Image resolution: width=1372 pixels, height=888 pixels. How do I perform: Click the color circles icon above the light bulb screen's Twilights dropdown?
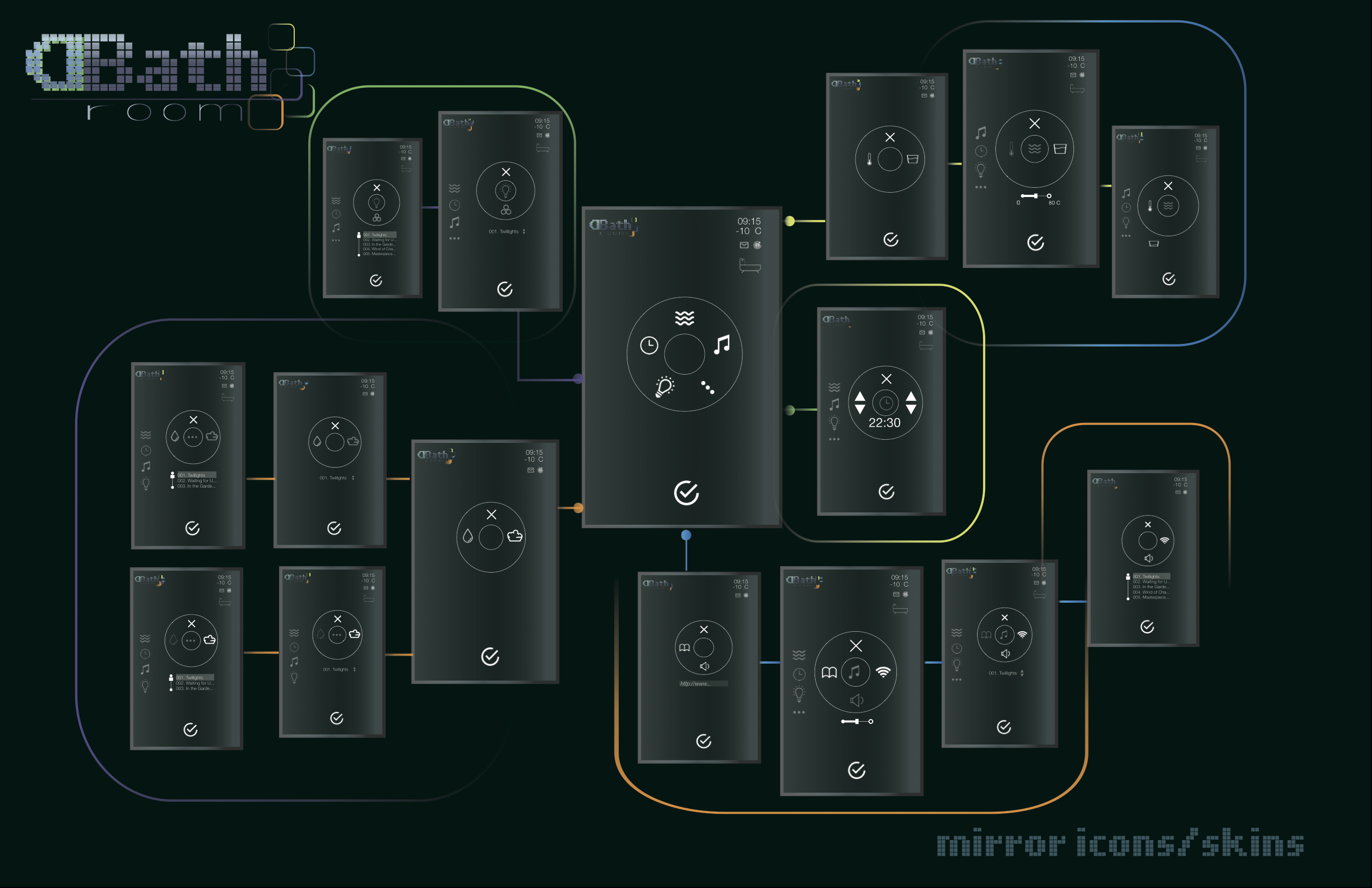(x=506, y=210)
